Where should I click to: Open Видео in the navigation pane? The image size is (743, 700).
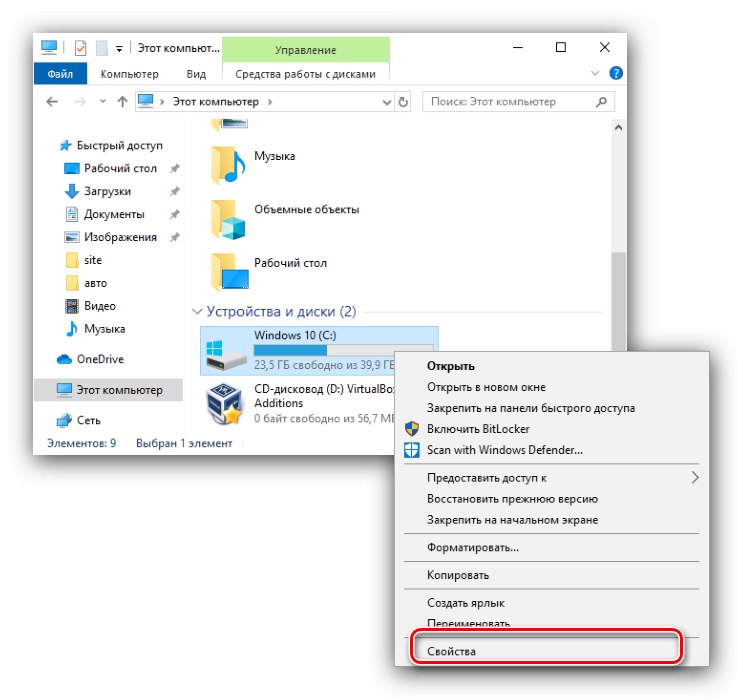tap(100, 306)
